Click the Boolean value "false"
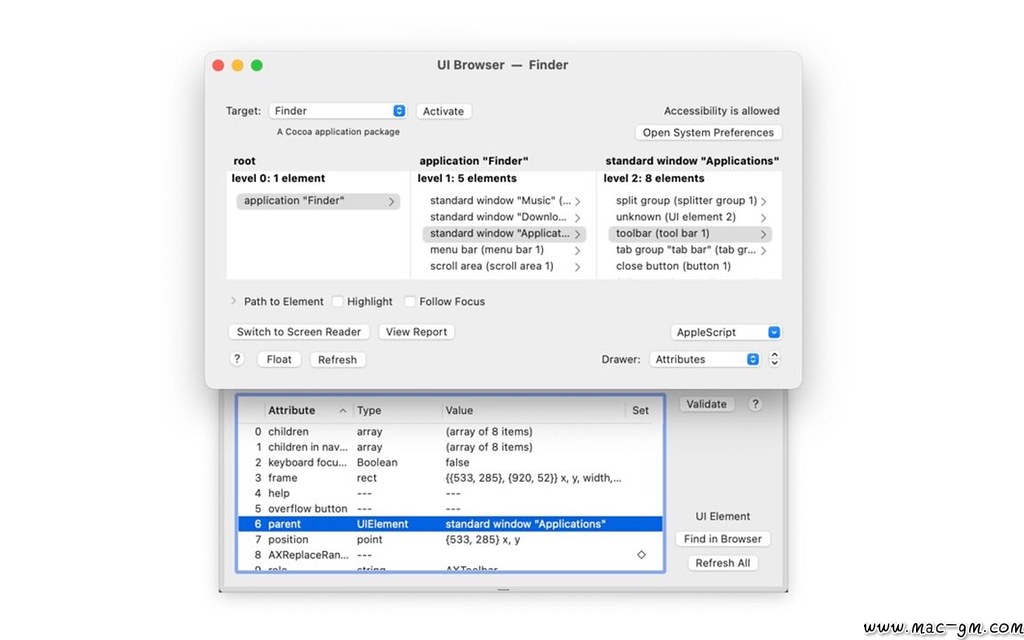This screenshot has height=640, width=1024. (x=457, y=462)
